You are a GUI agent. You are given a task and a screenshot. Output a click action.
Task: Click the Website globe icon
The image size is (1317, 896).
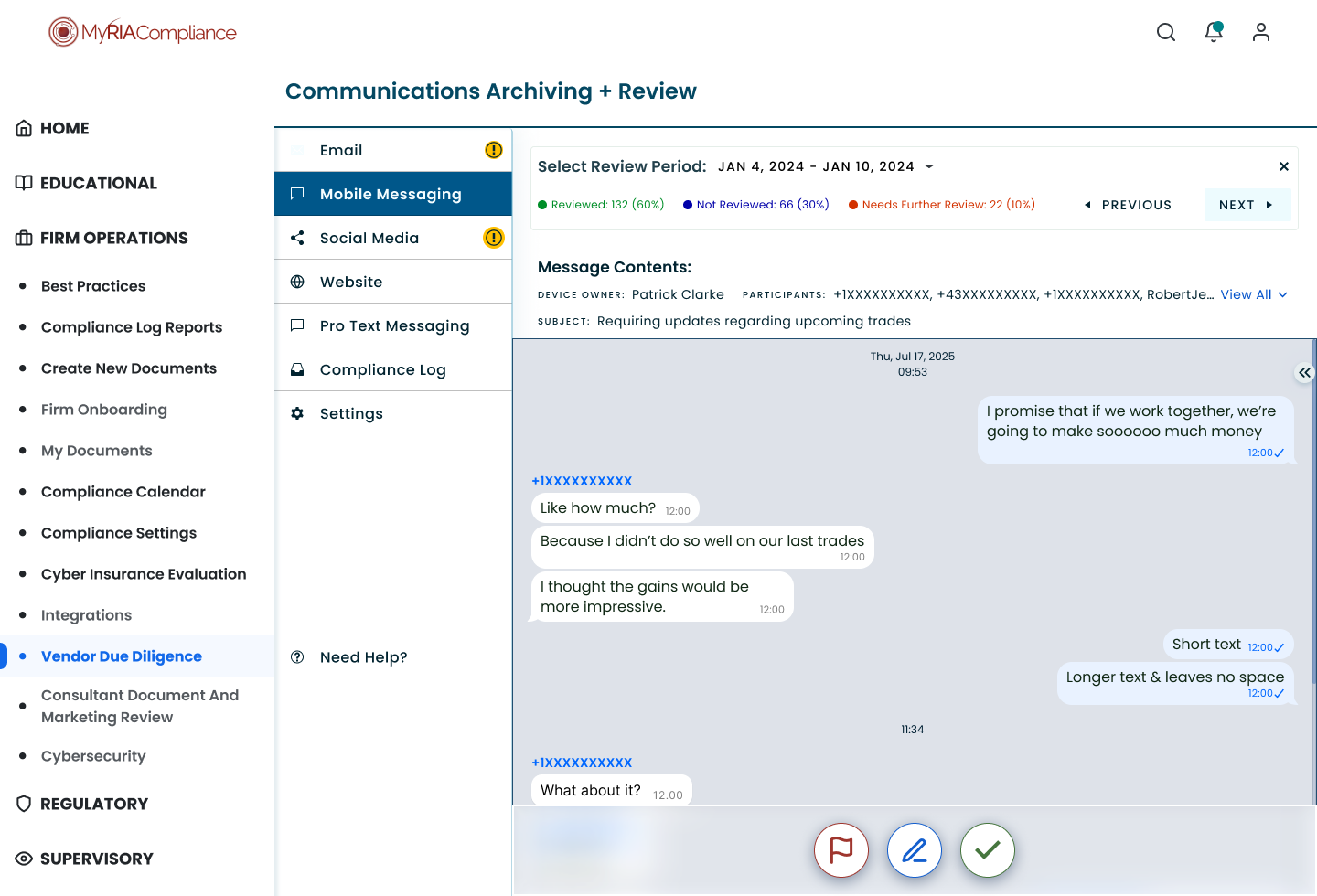(x=297, y=282)
